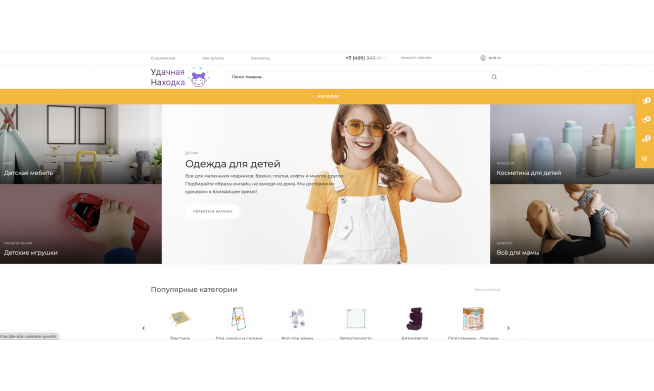Show next popular categories with right arrow

pos(508,328)
